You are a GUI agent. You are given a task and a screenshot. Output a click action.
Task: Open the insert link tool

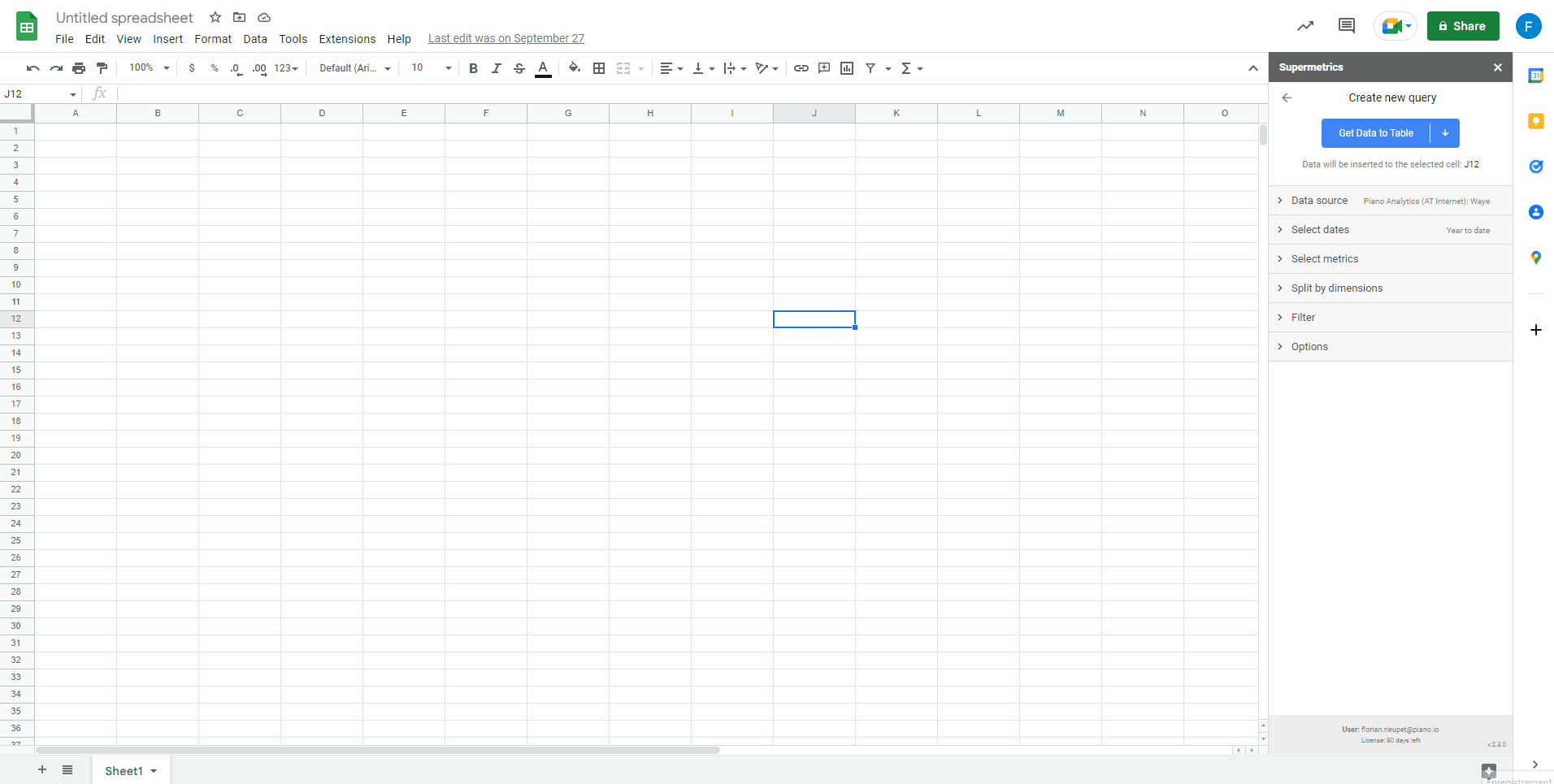[x=801, y=68]
